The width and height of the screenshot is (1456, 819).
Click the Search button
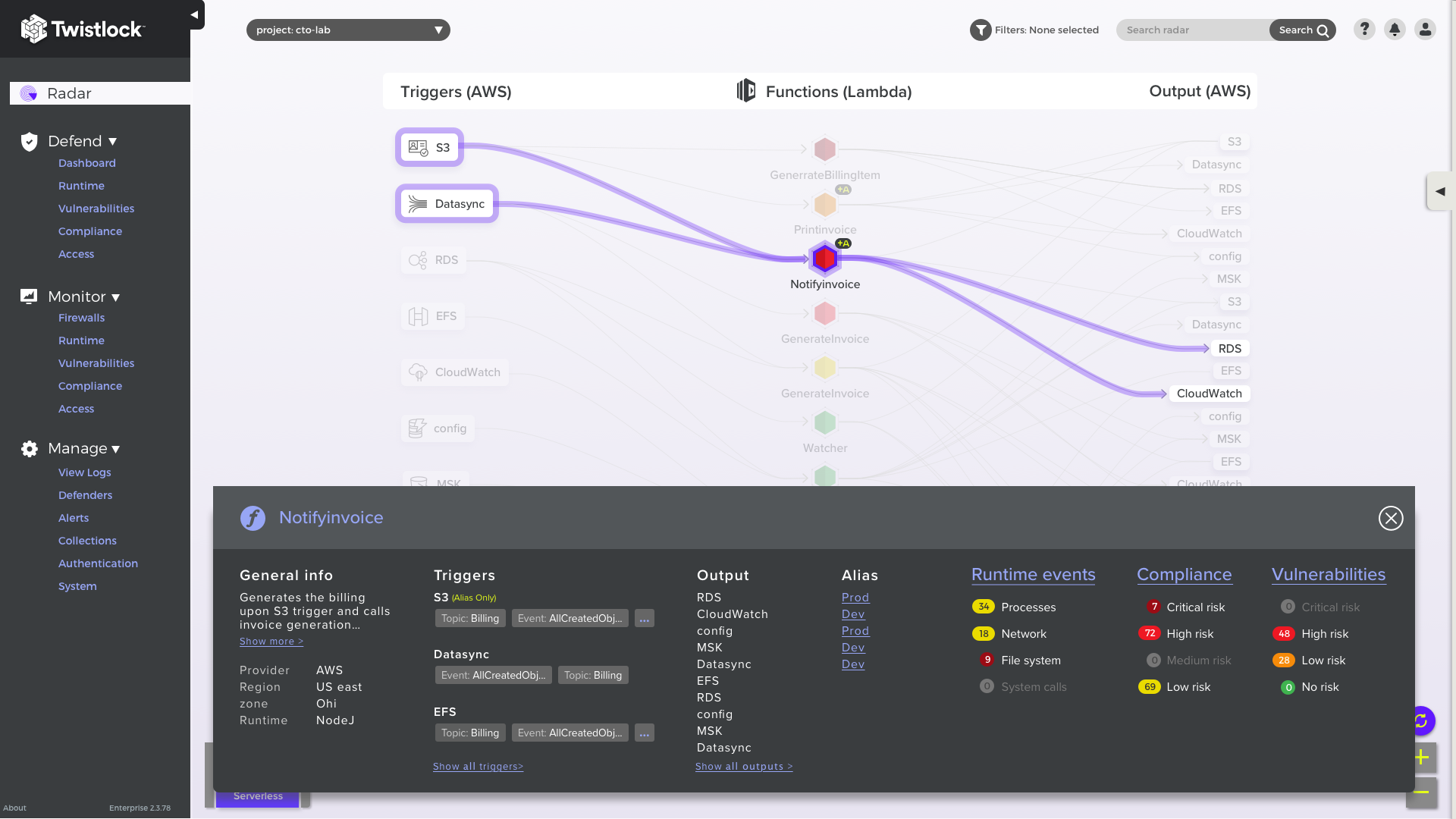(x=1302, y=30)
